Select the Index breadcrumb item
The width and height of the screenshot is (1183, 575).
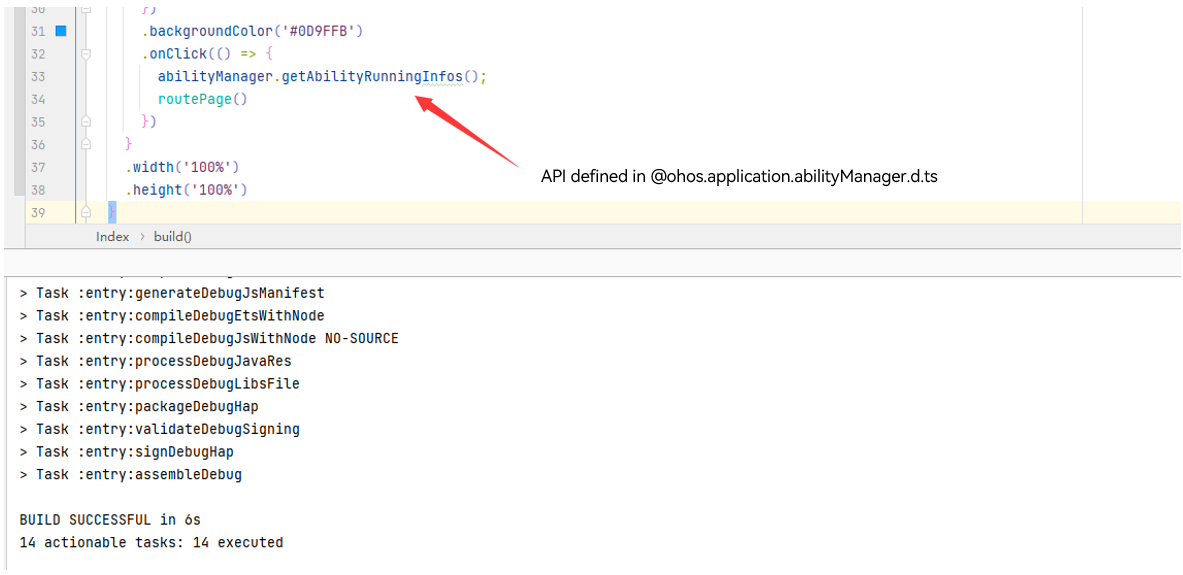112,237
